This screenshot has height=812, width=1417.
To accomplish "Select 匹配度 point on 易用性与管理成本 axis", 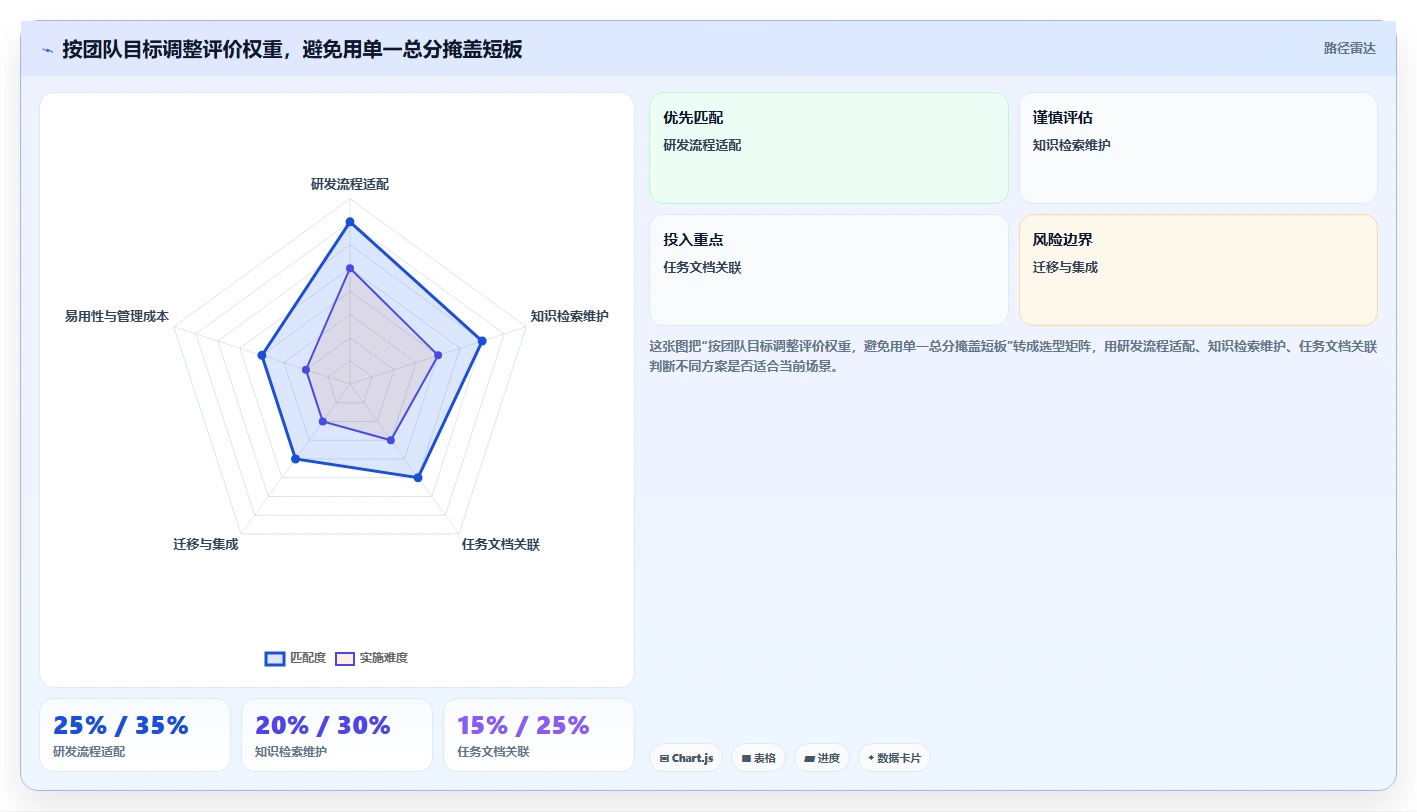I will [x=262, y=355].
